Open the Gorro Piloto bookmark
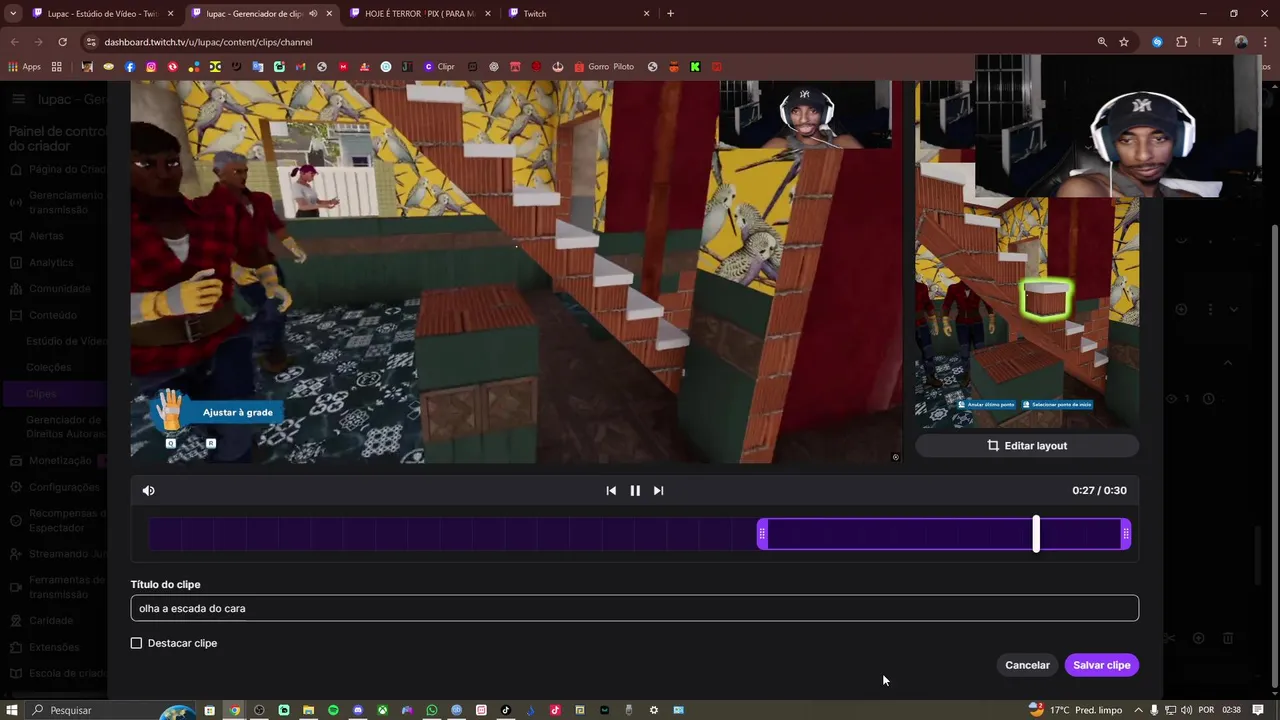 (604, 67)
